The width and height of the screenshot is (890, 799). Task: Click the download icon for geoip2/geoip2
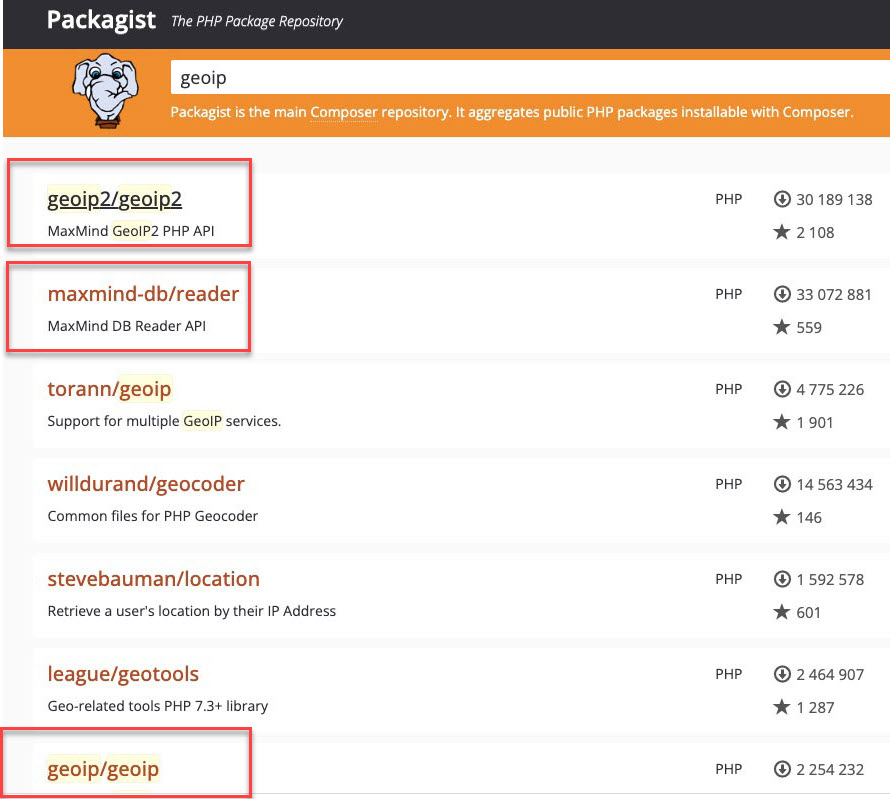pyautogui.click(x=782, y=199)
